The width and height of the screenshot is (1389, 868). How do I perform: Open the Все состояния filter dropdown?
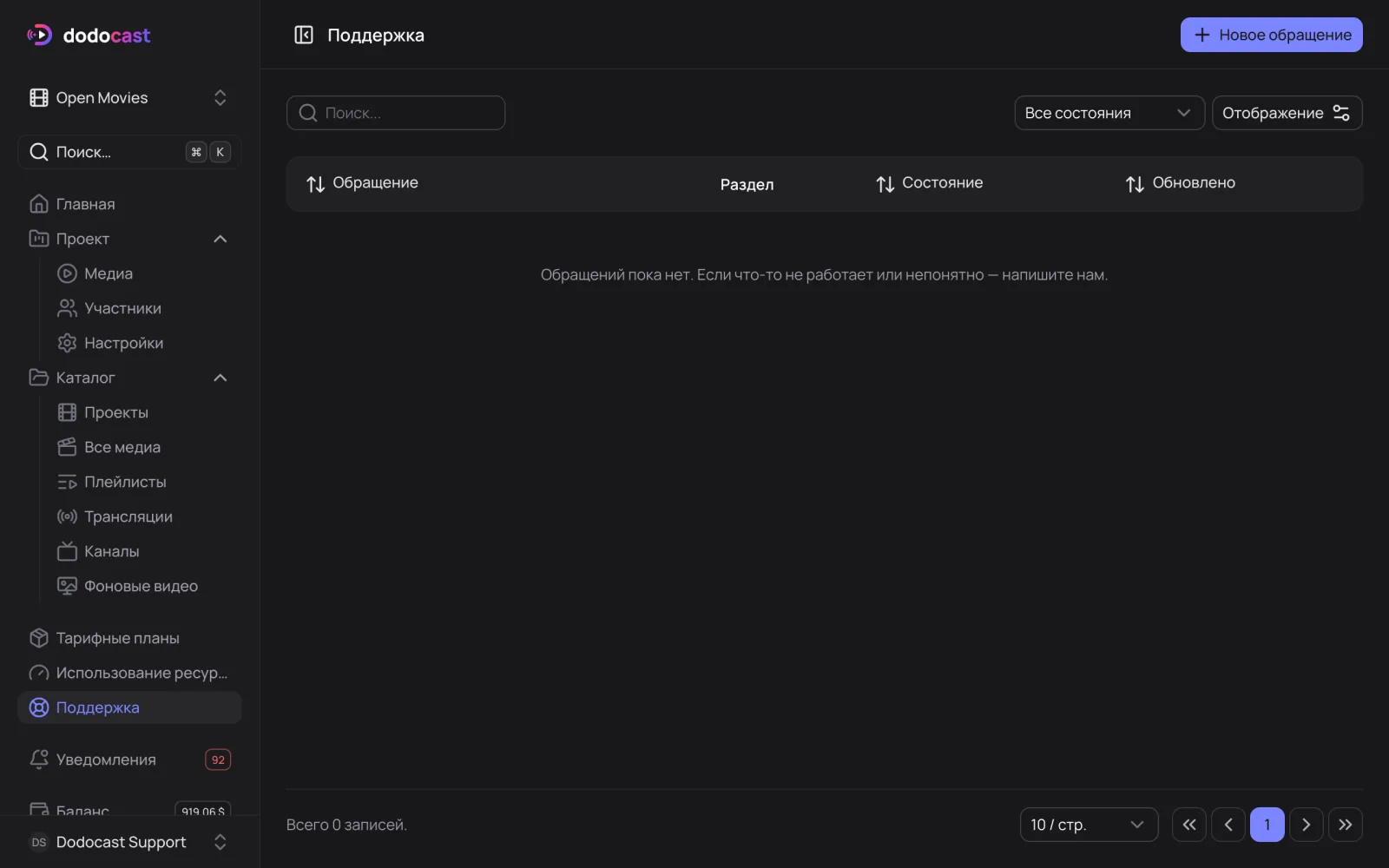pyautogui.click(x=1109, y=113)
